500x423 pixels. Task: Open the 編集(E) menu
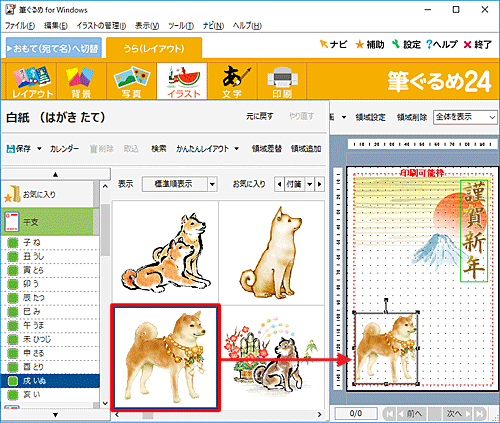(56, 26)
